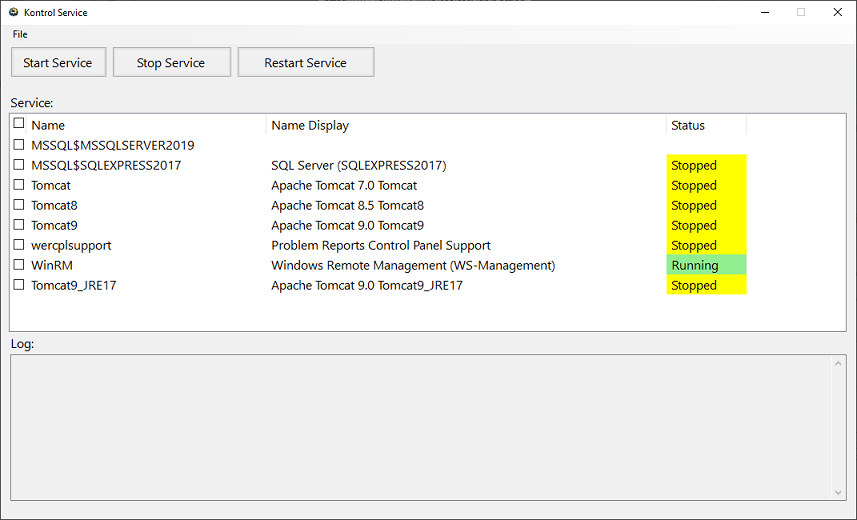This screenshot has height=520, width=857.
Task: Click the Kontrol Service app icon in title bar
Action: pyautogui.click(x=14, y=12)
